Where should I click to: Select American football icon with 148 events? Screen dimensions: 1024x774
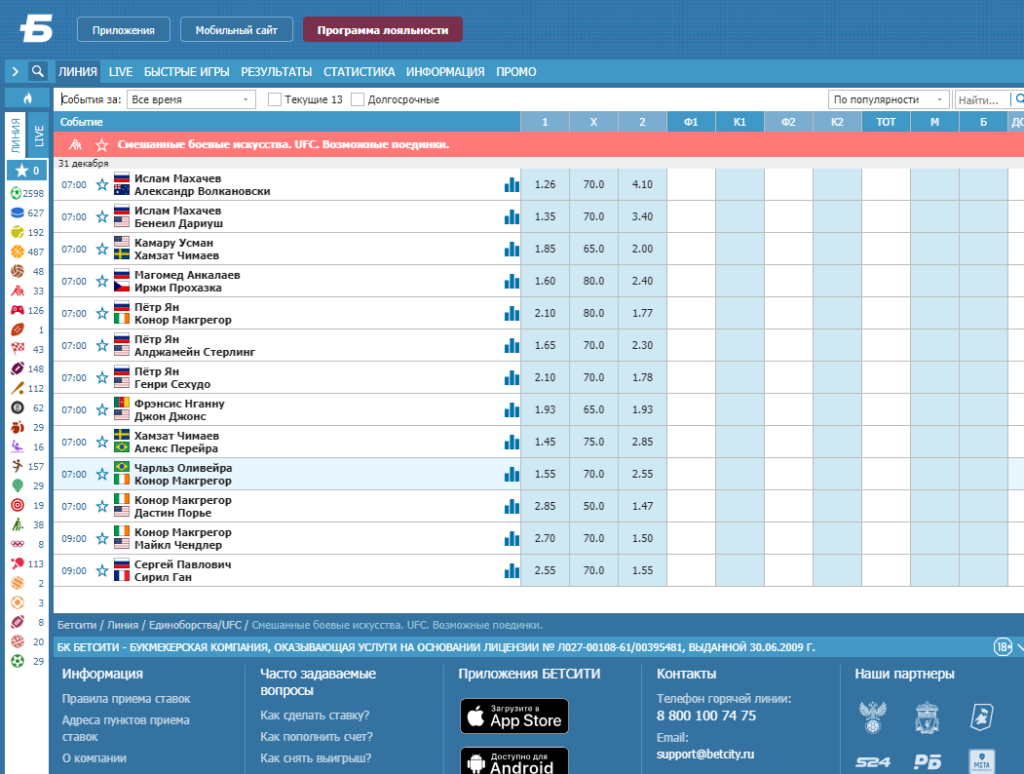click(x=17, y=369)
